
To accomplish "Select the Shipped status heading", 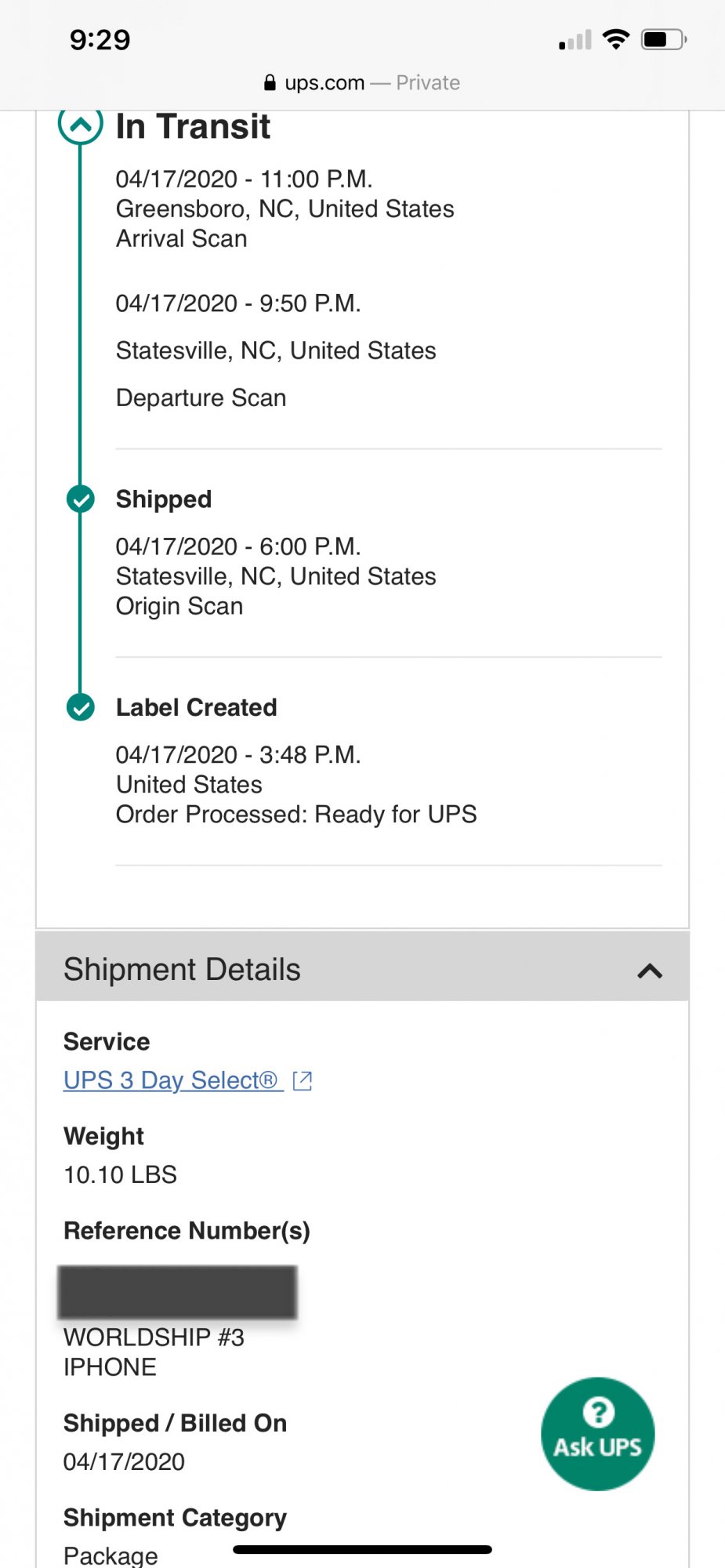I will coord(164,499).
